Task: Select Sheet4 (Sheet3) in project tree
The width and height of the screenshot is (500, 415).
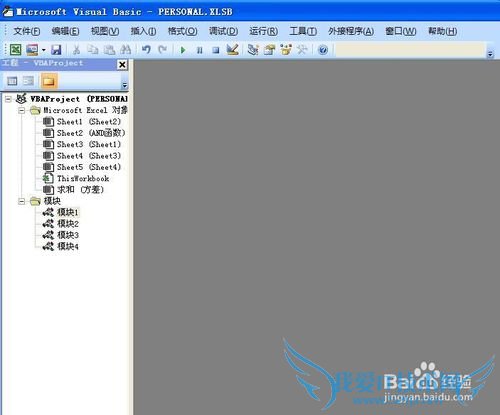Action: point(89,156)
